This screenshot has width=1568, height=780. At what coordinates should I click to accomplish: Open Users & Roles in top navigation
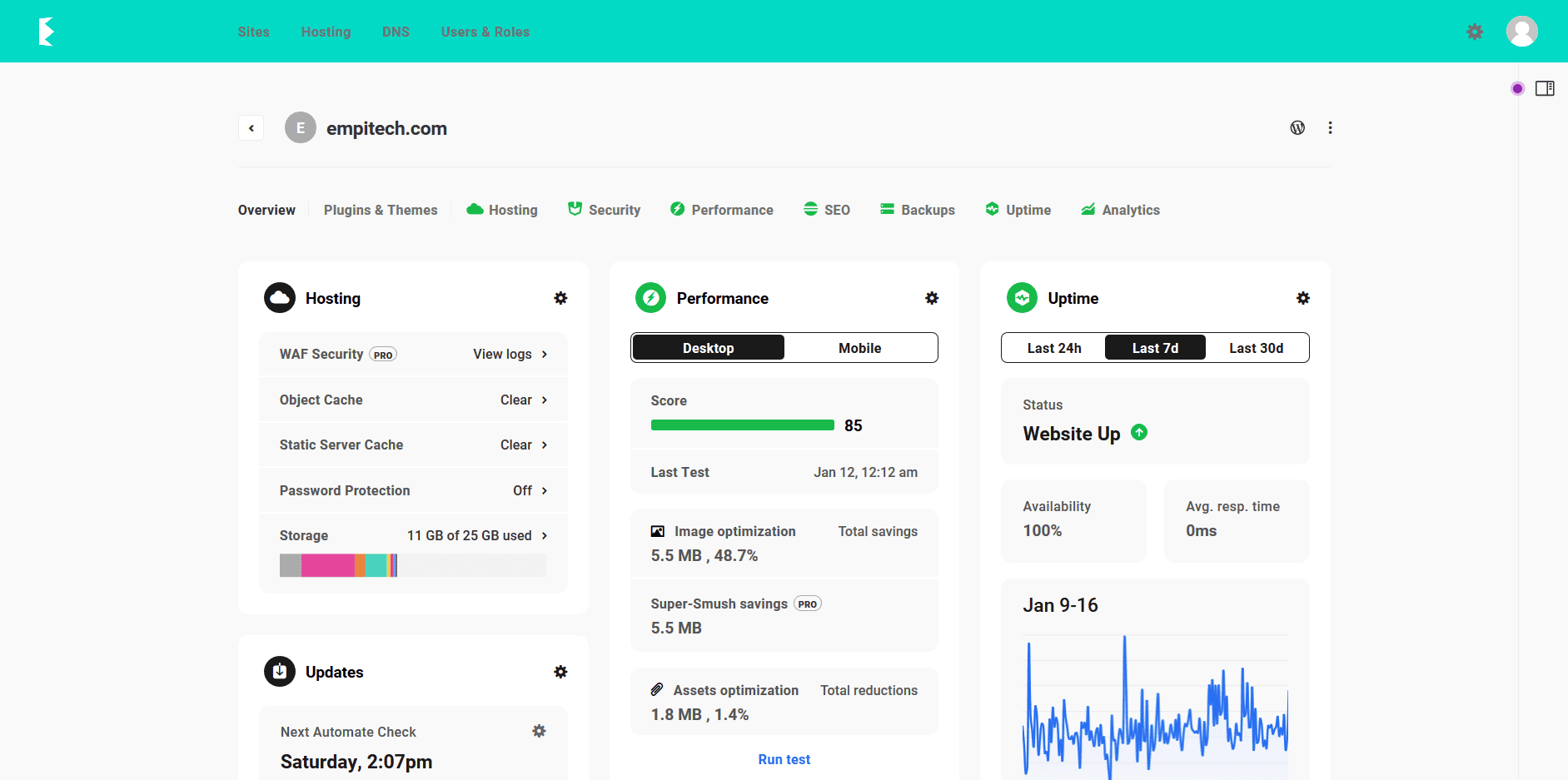(485, 32)
